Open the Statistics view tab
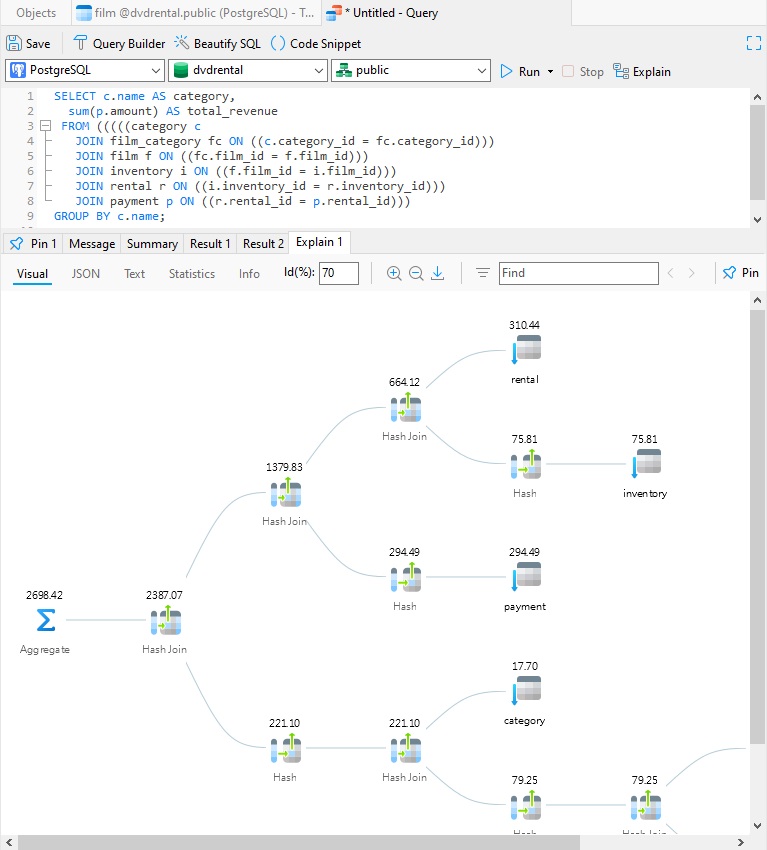 [192, 274]
